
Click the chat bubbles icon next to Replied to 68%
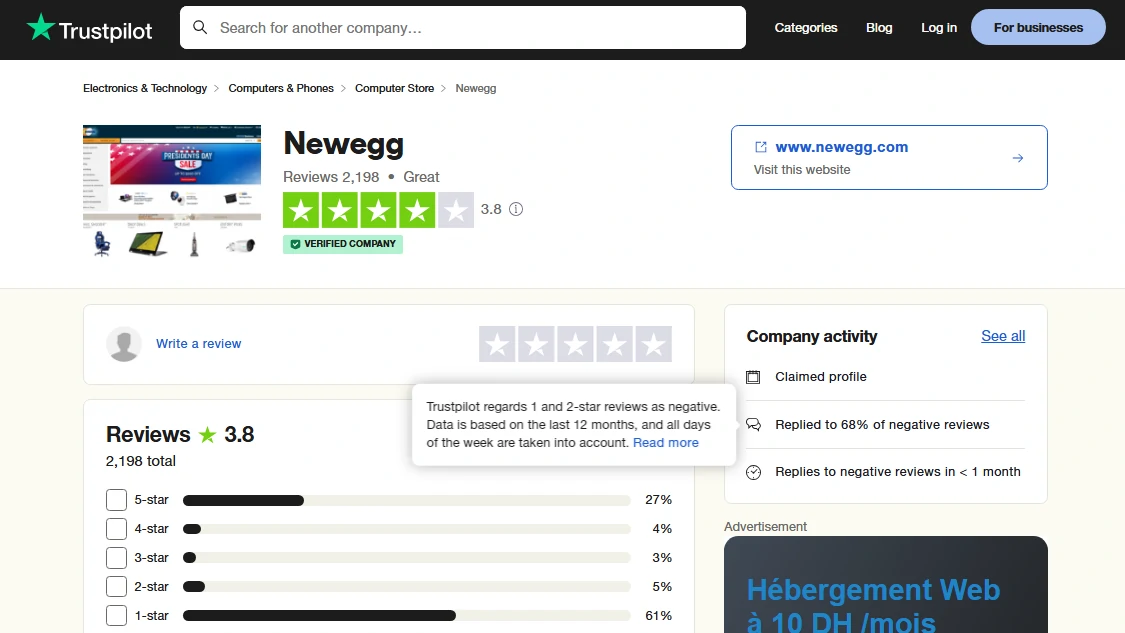753,424
